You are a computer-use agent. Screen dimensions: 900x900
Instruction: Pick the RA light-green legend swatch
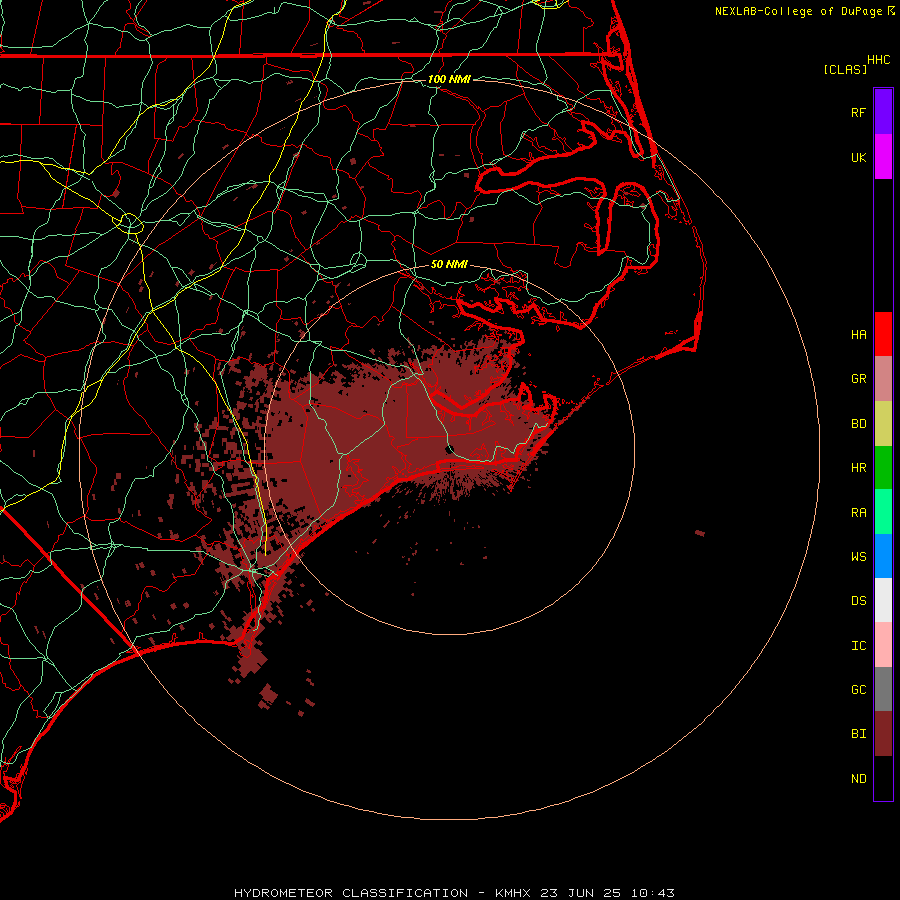883,512
